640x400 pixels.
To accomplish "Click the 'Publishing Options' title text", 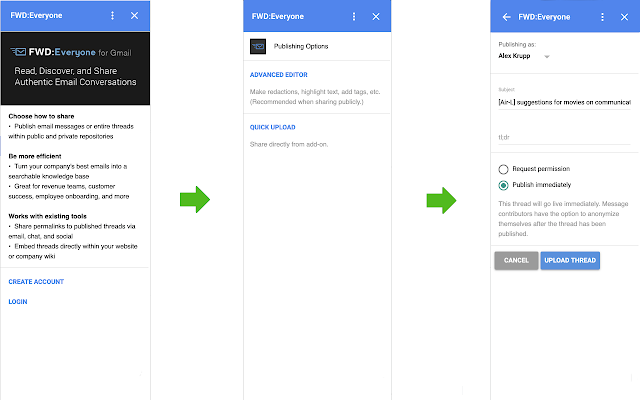I will pos(301,47).
